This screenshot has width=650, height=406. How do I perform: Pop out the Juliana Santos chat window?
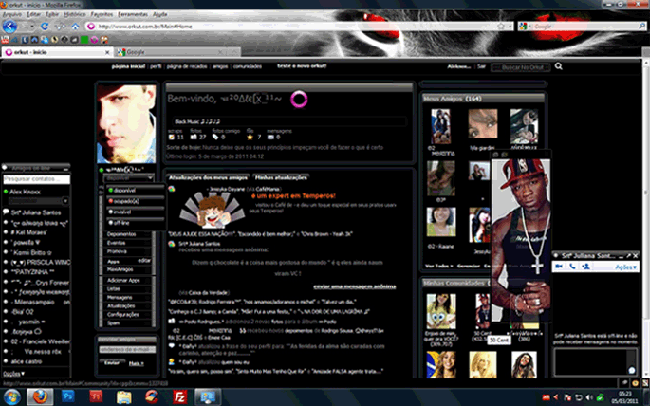click(628, 255)
